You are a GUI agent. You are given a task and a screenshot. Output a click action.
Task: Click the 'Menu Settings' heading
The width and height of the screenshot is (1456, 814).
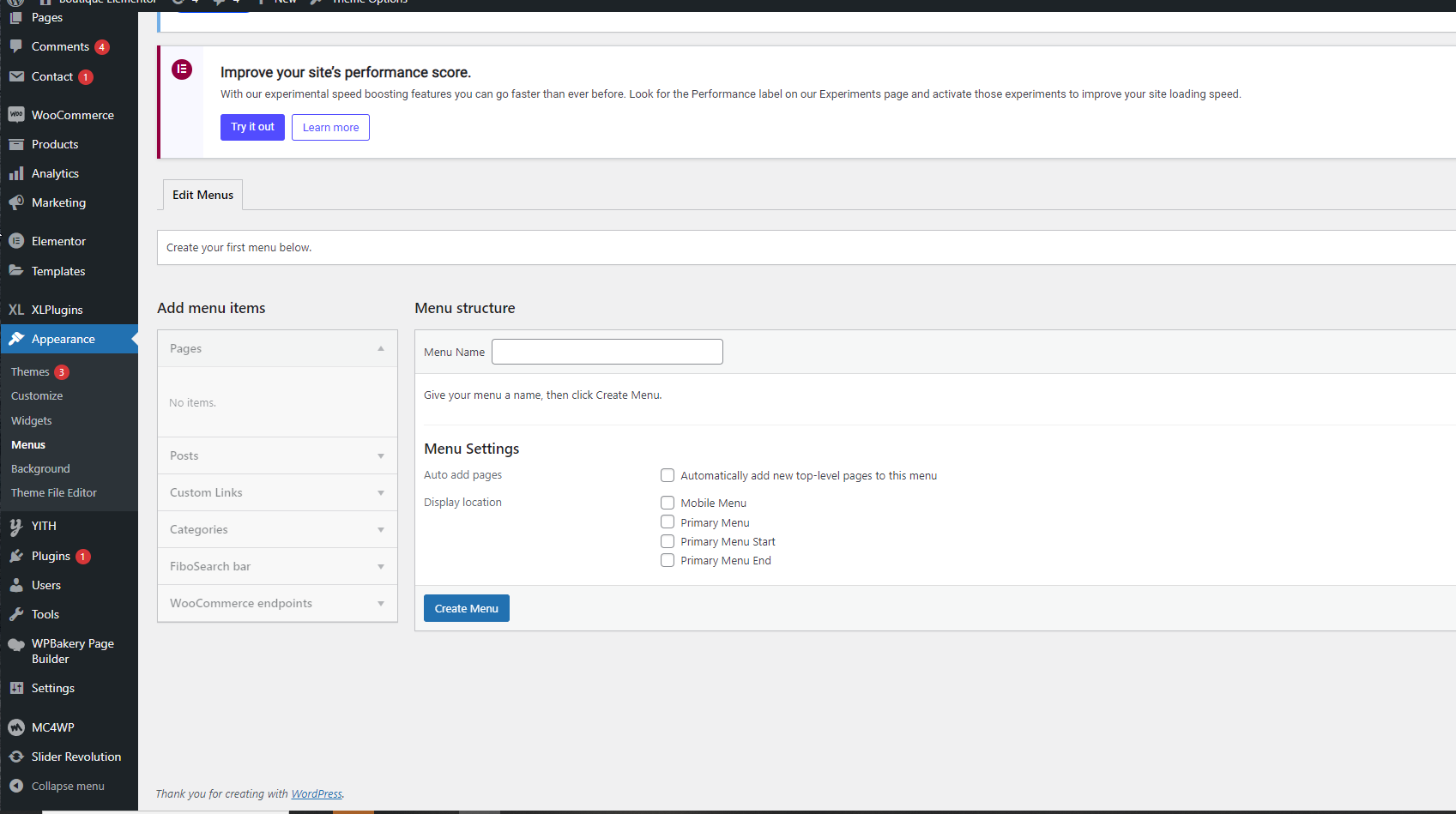[x=472, y=449]
